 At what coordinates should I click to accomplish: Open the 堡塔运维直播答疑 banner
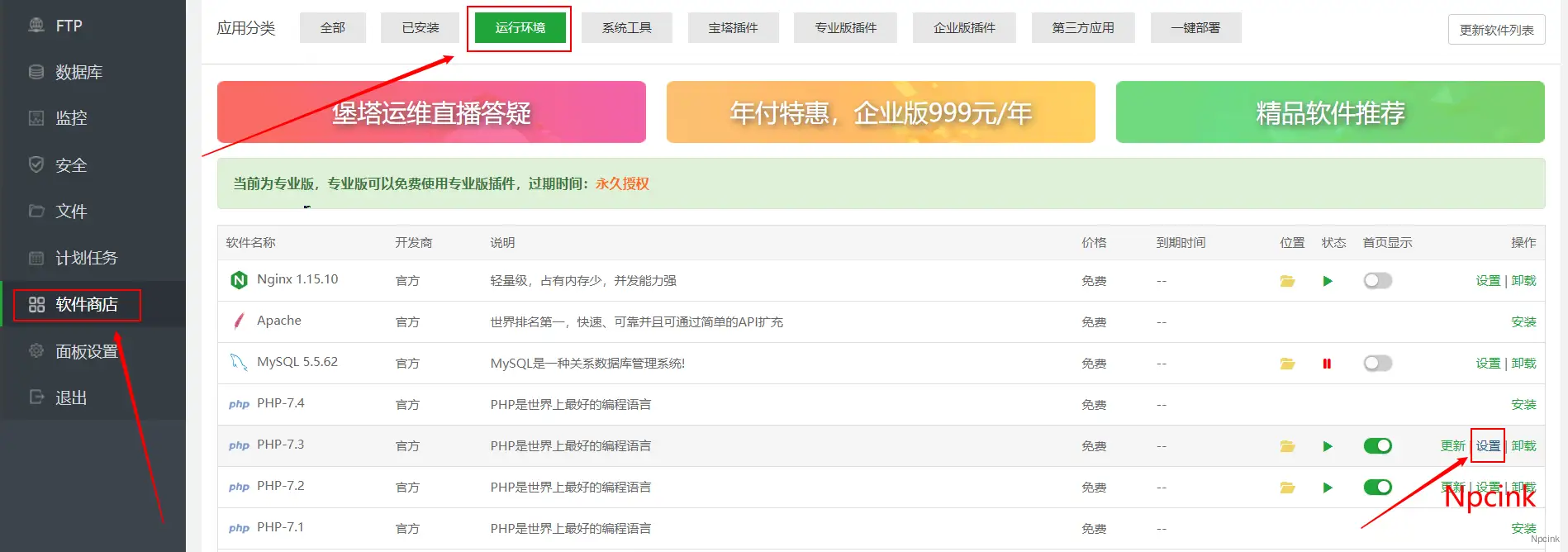(431, 112)
